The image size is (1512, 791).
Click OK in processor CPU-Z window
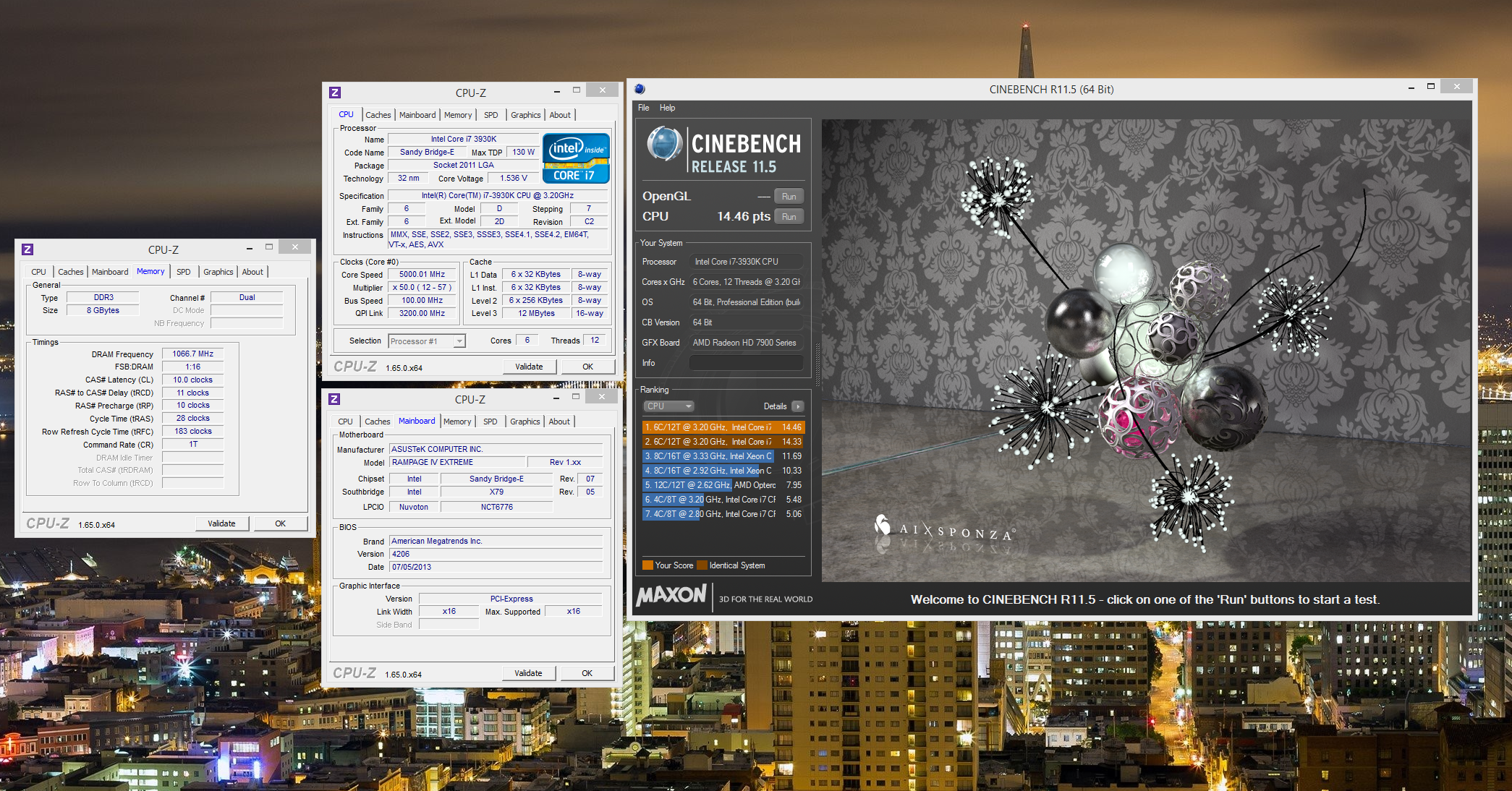point(587,367)
